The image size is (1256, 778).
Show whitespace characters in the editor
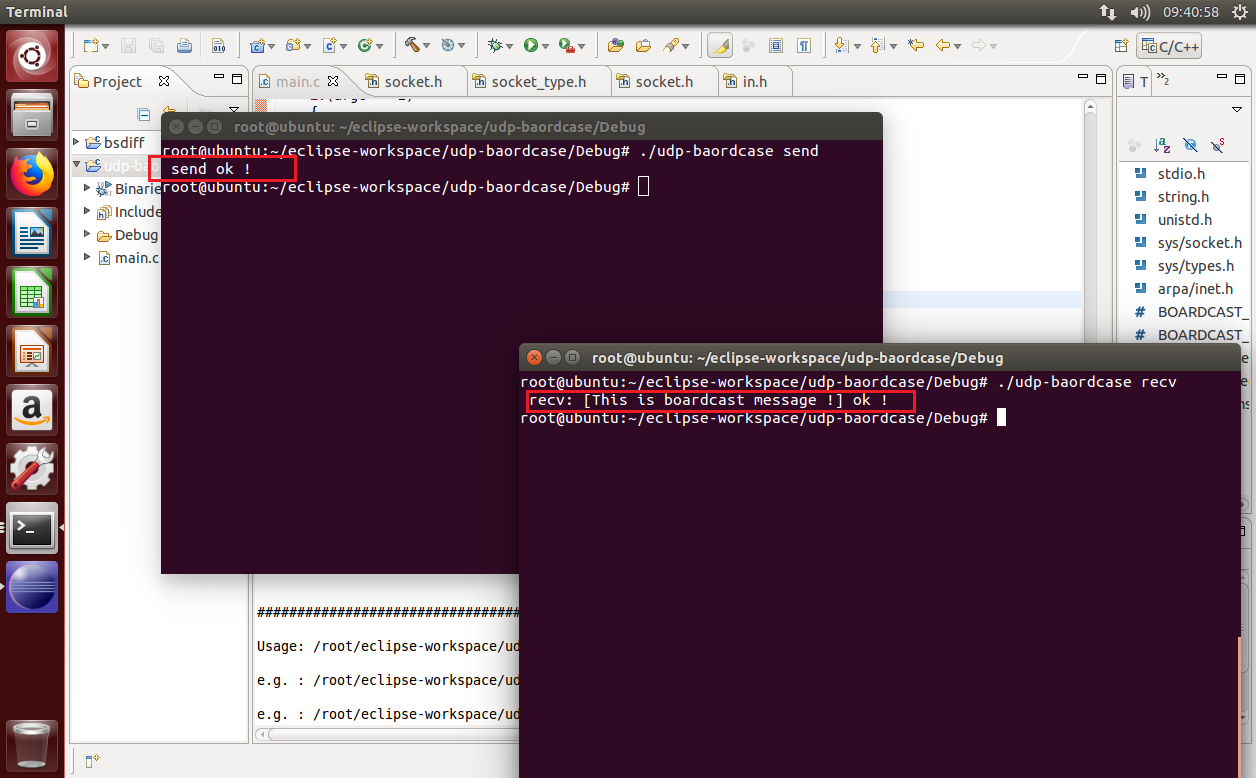803,45
